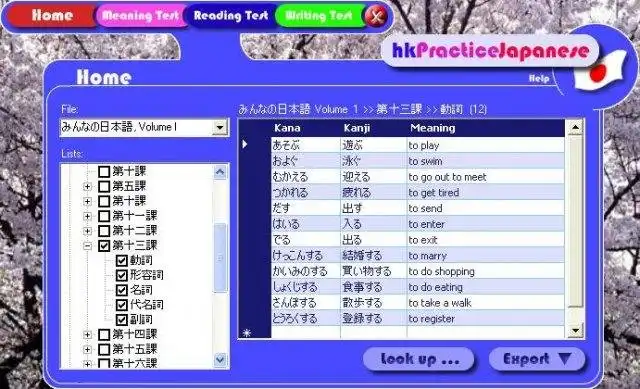Expand the 第十五課 tree node
This screenshot has height=389, width=640.
(87, 349)
